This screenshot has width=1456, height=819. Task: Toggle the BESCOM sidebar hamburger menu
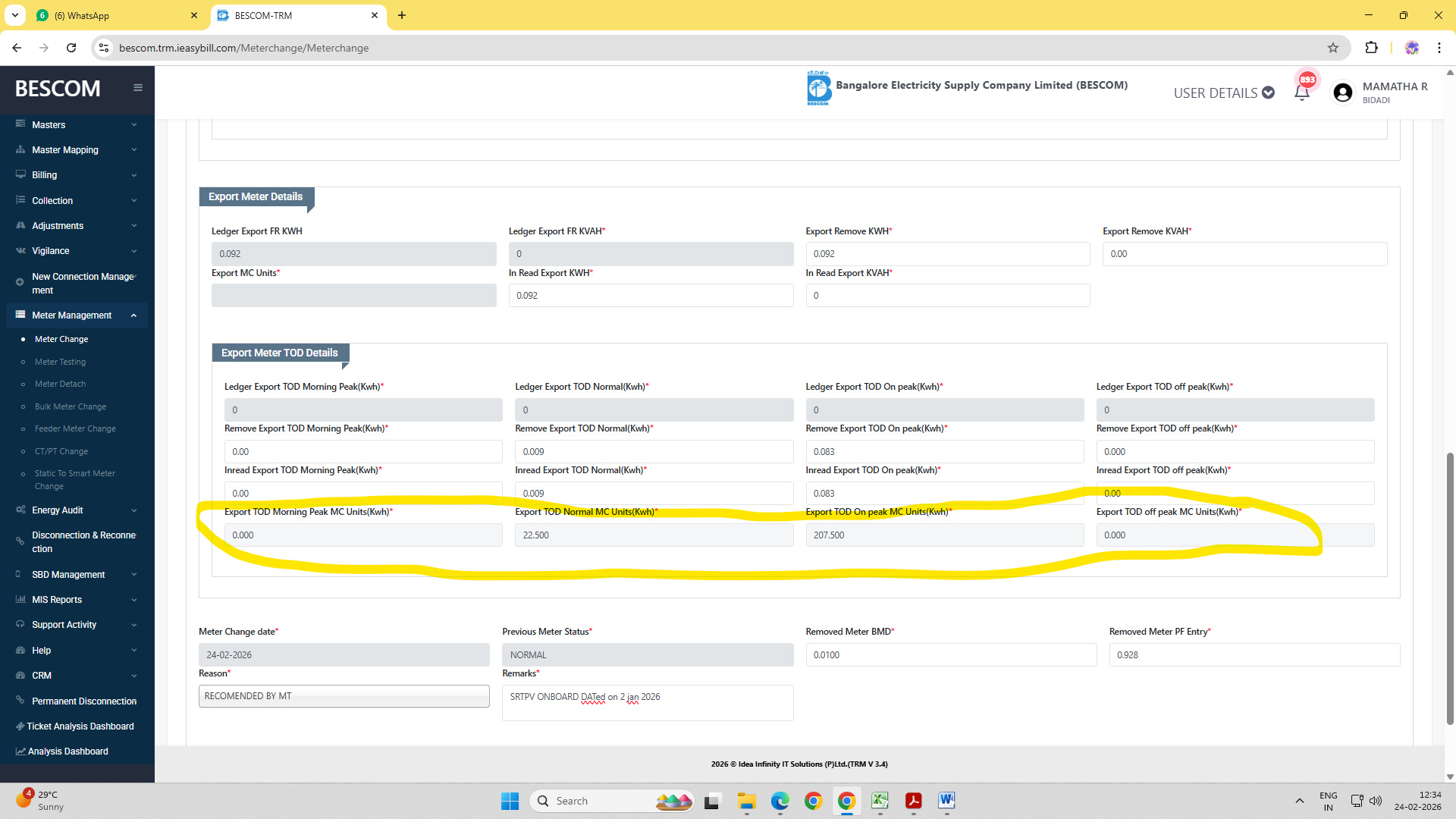[138, 88]
